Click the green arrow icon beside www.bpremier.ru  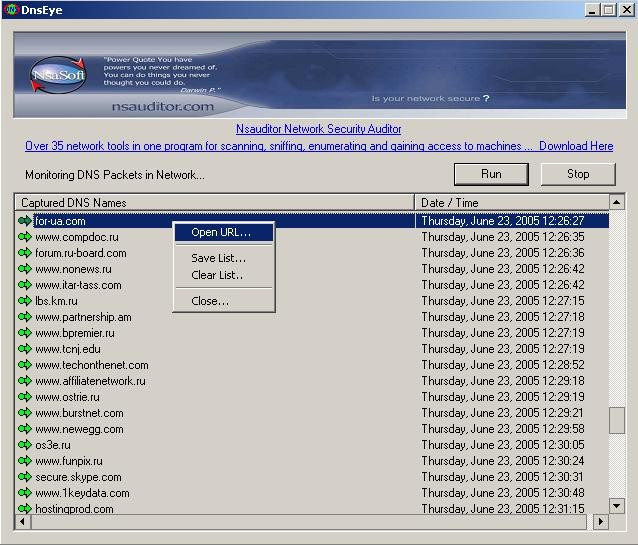25,333
